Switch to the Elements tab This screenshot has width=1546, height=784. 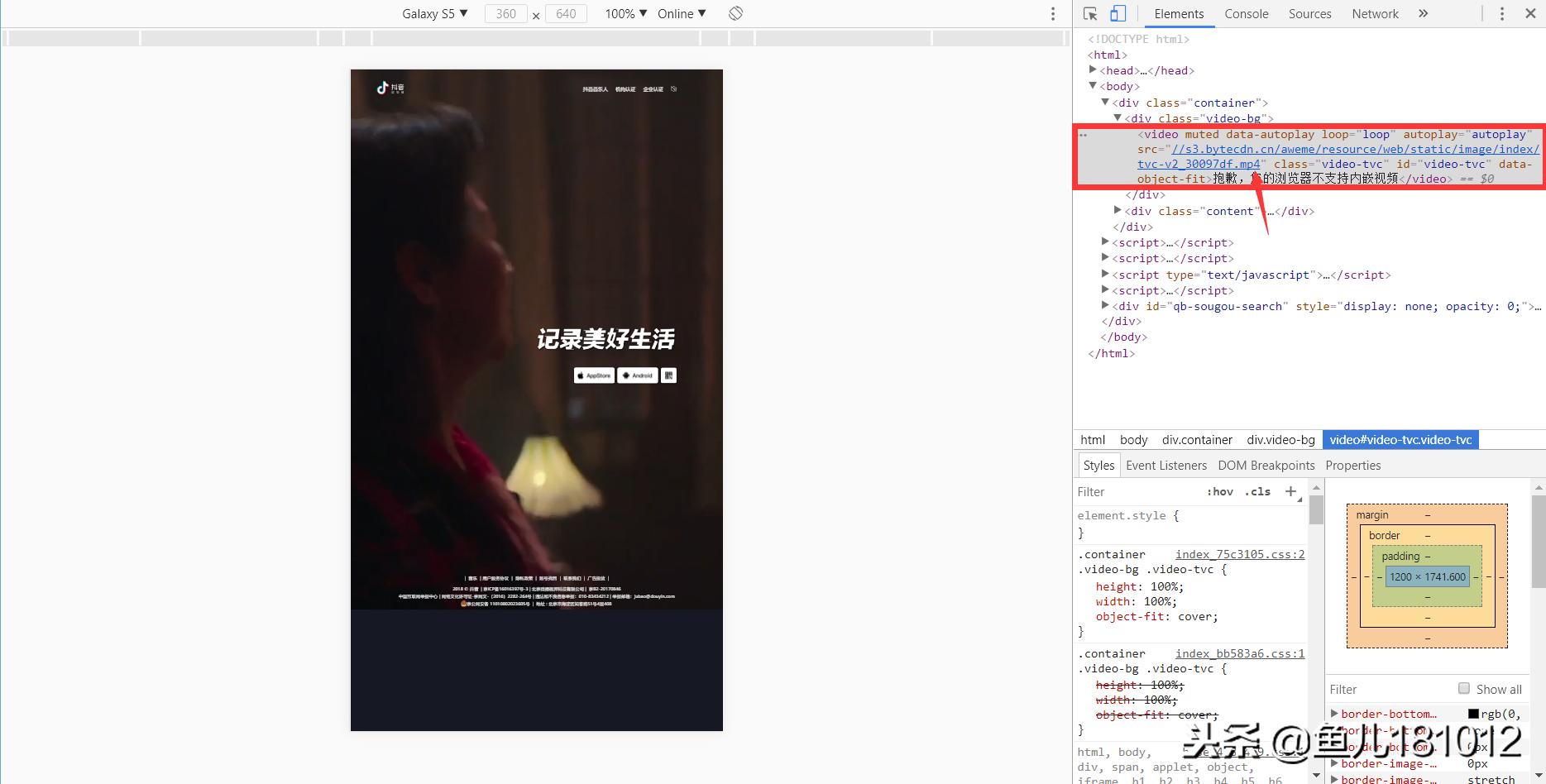[x=1179, y=14]
